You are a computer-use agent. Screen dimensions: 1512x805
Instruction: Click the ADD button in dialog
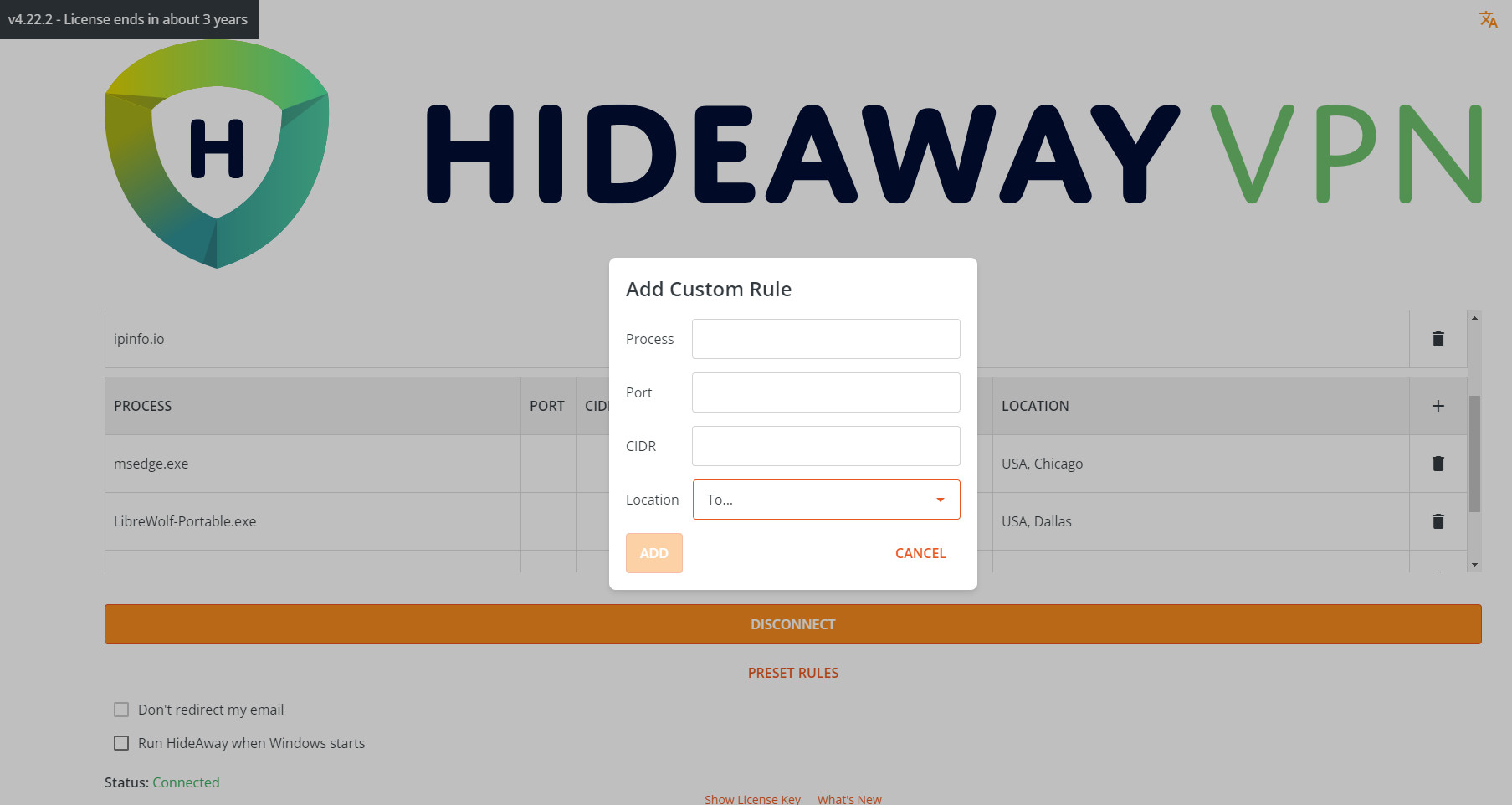(653, 553)
